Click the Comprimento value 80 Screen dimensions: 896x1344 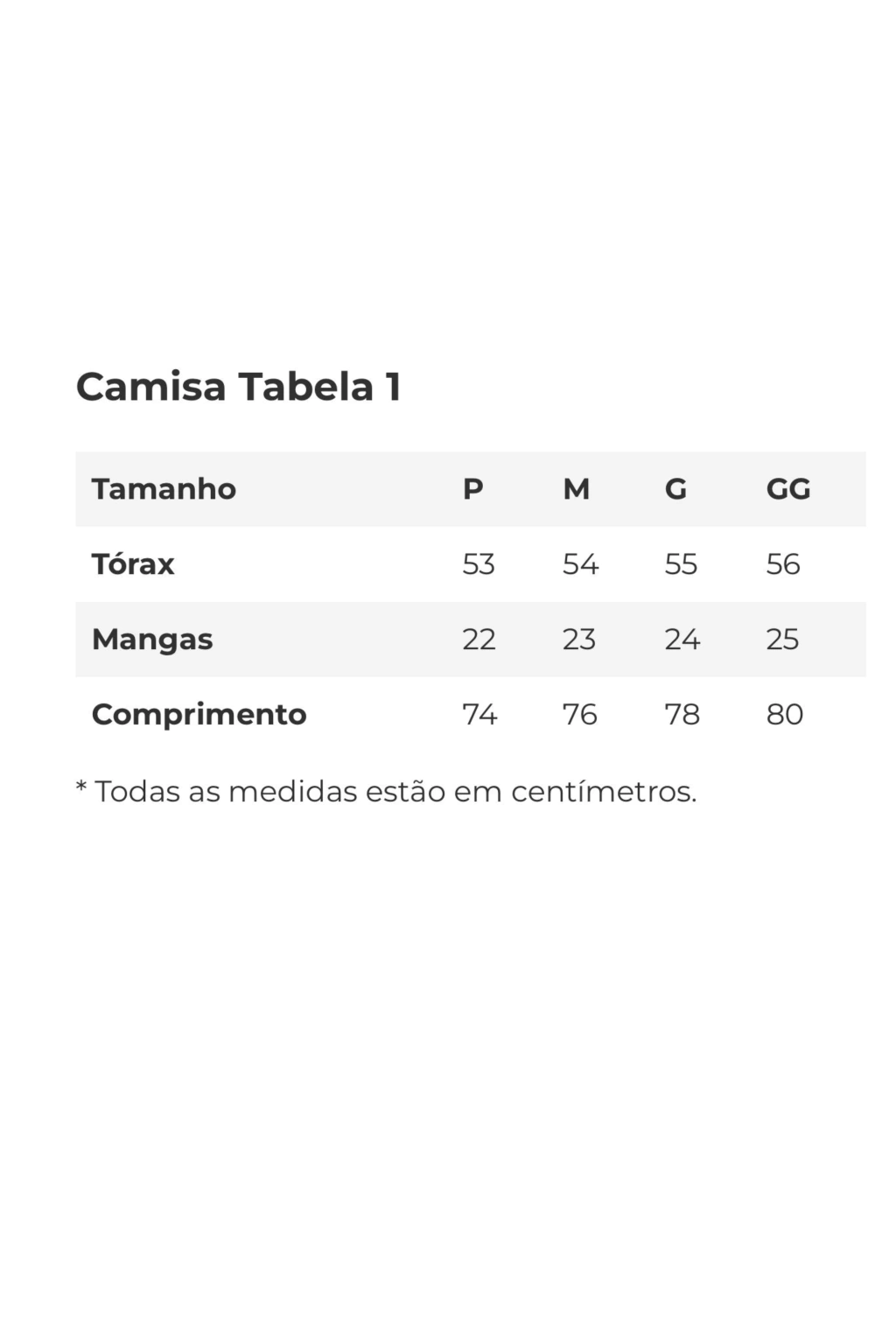coord(784,715)
